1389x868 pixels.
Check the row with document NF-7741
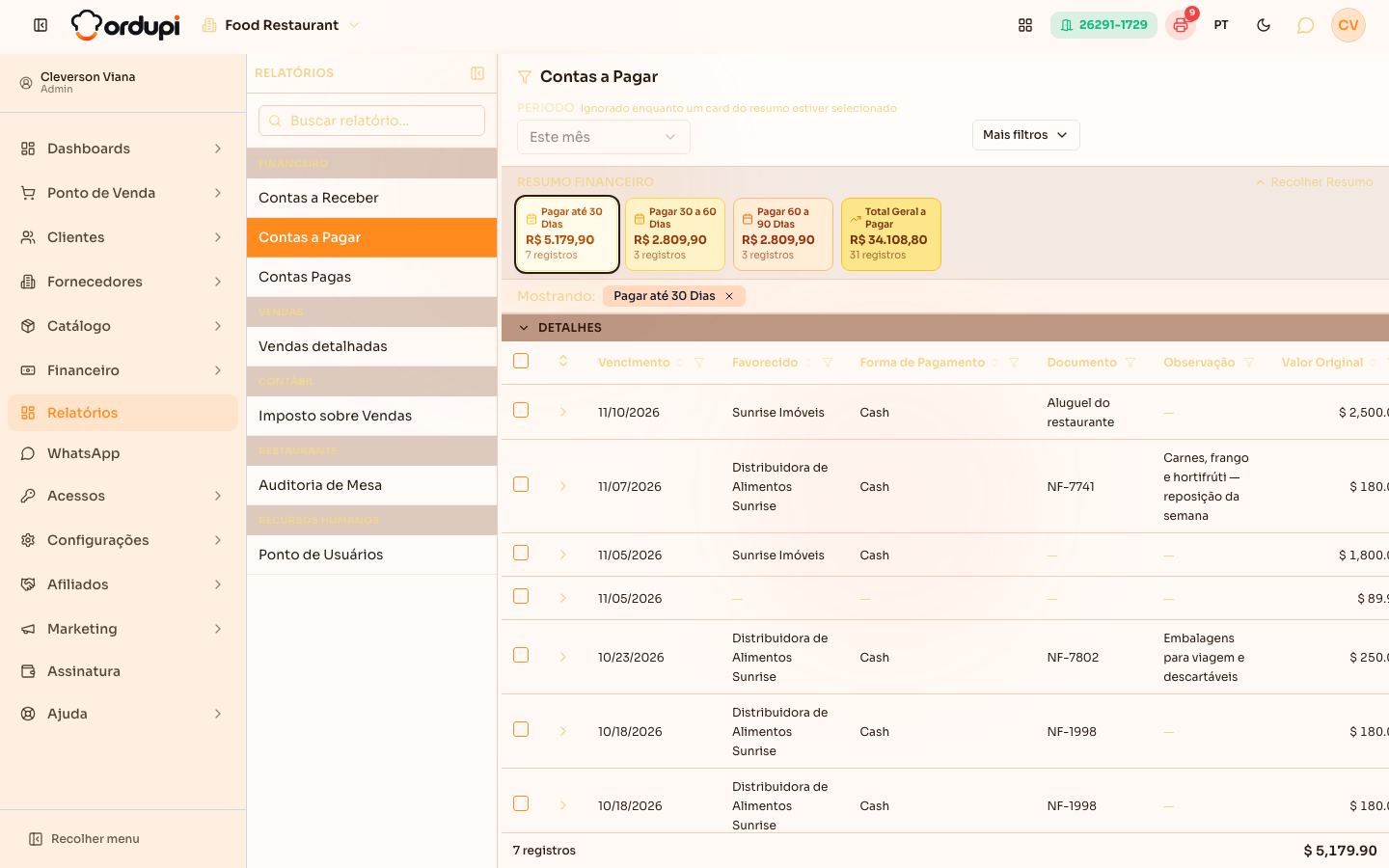pos(521,484)
